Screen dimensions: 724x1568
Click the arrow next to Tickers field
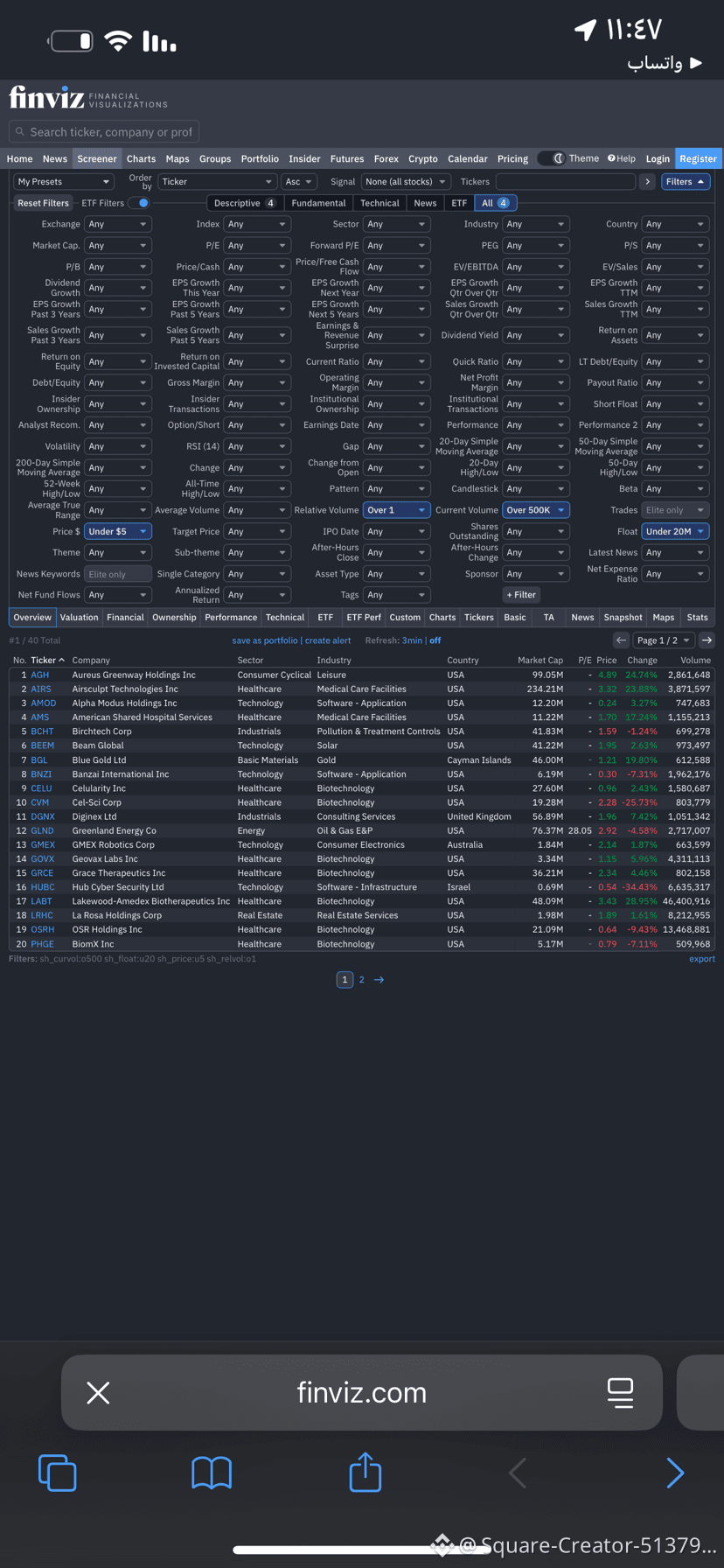coord(647,182)
